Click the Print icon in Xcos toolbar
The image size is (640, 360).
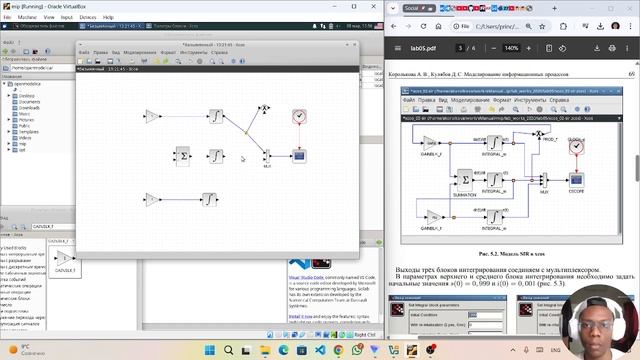pyautogui.click(x=110, y=61)
